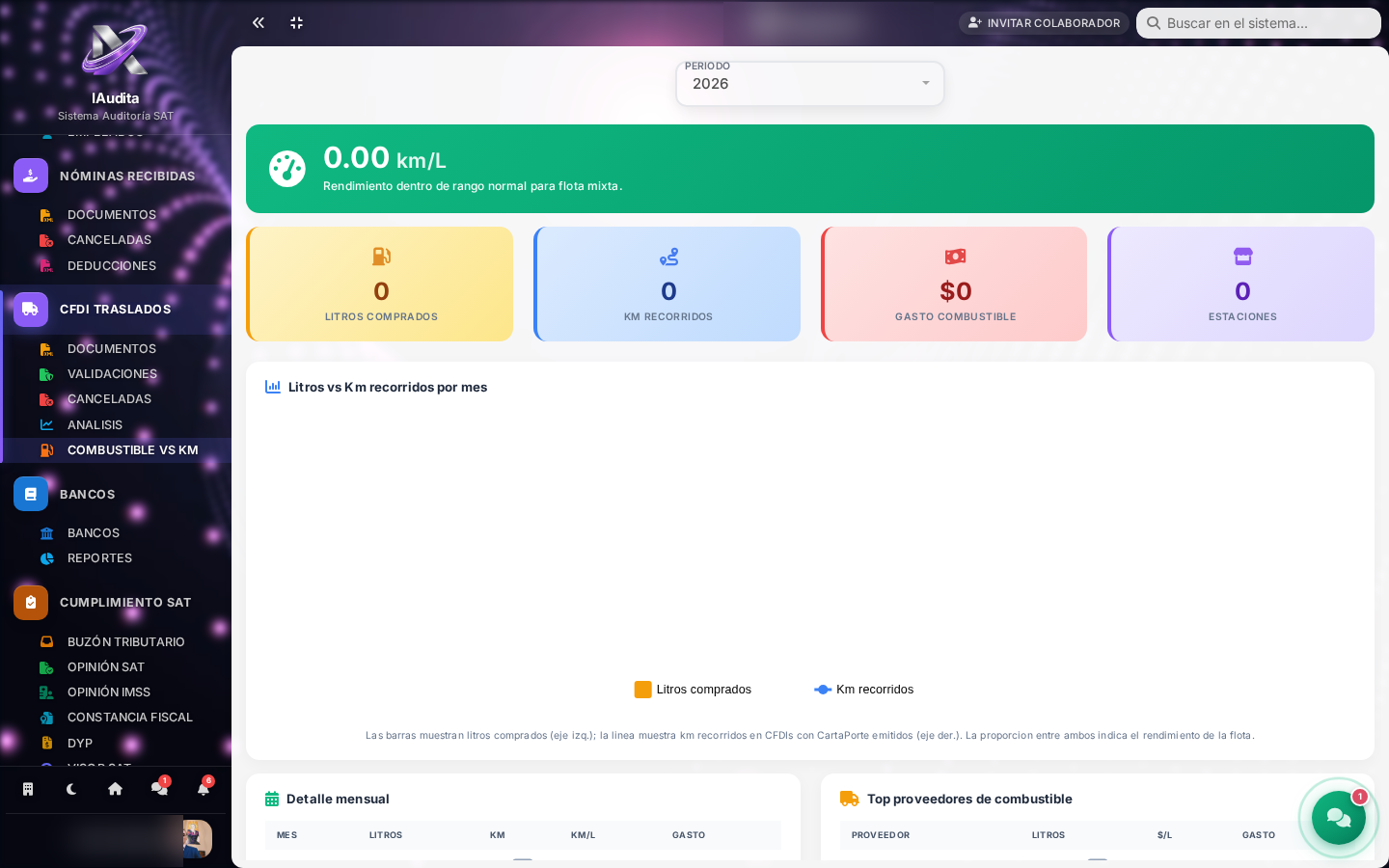Open the home icon in the bottom bar

[x=115, y=789]
